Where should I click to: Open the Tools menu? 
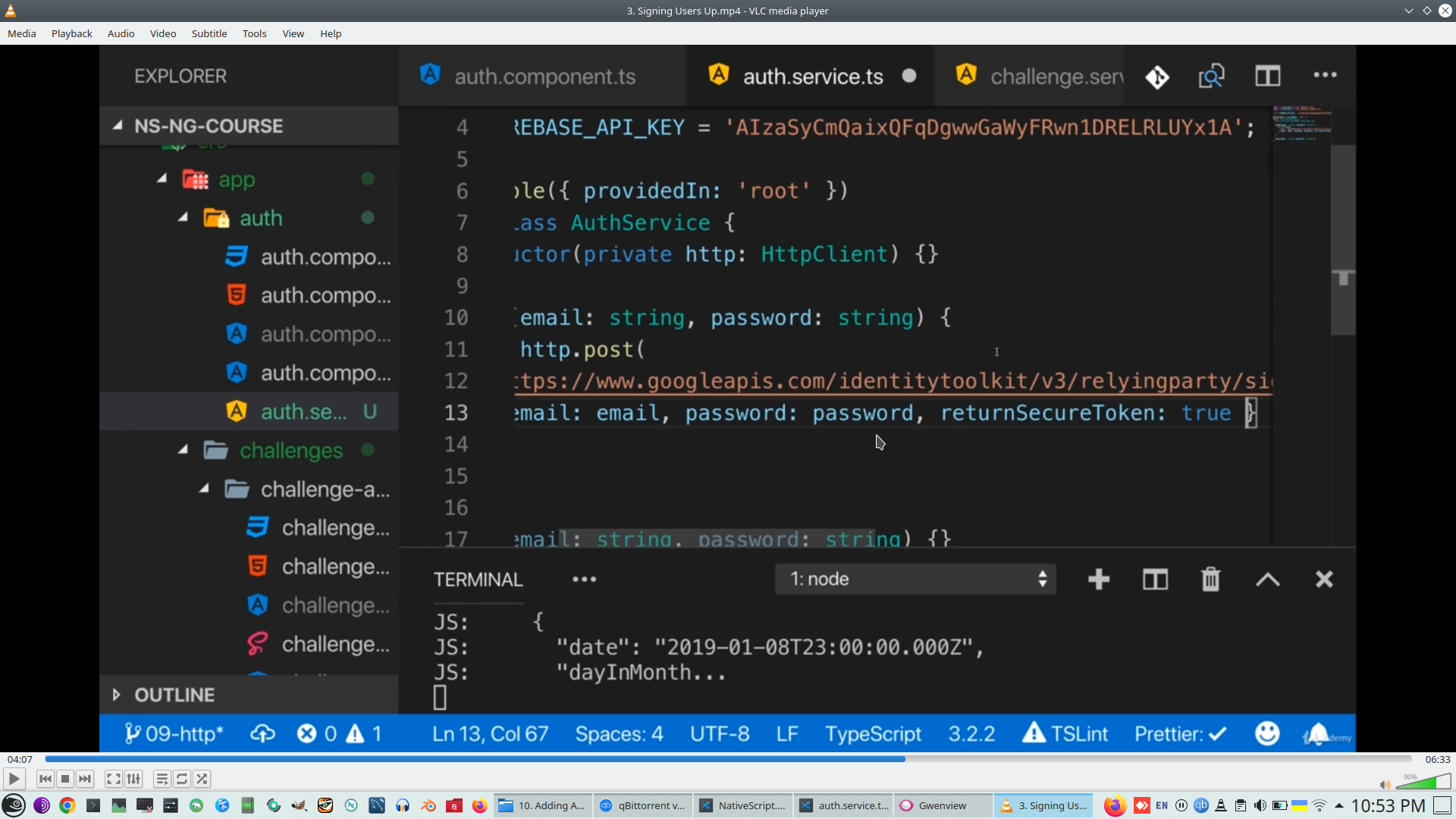tap(254, 33)
